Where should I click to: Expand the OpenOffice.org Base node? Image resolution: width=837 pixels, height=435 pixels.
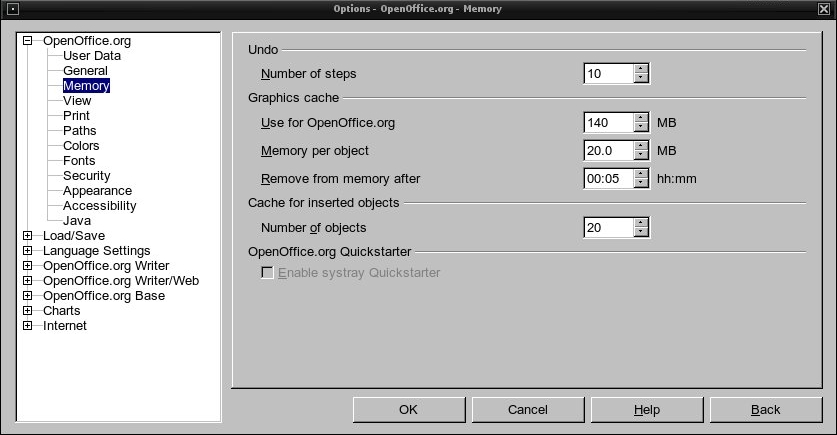tap(28, 295)
